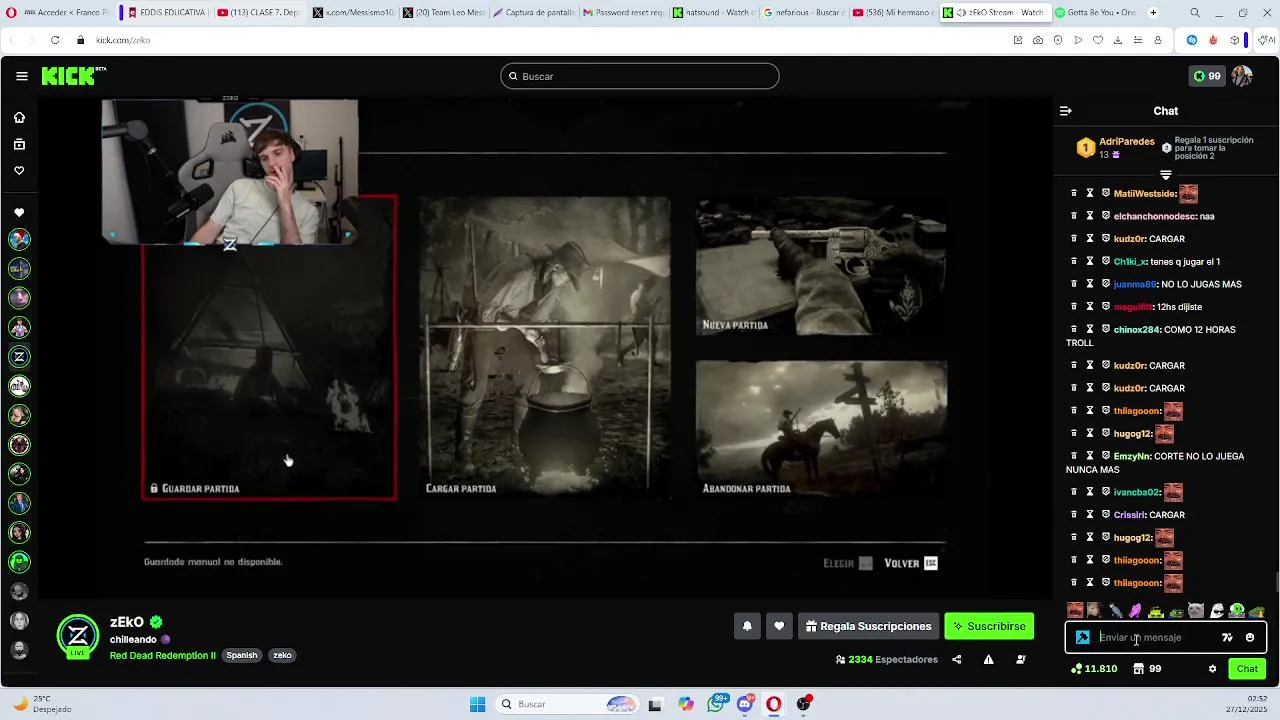Switch to the Captura de pantalla tab

click(x=533, y=13)
